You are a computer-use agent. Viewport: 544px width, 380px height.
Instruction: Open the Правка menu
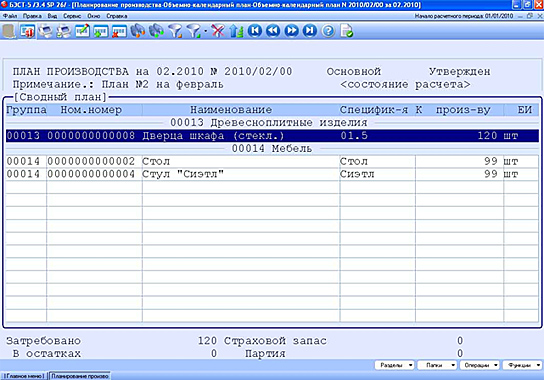click(32, 16)
